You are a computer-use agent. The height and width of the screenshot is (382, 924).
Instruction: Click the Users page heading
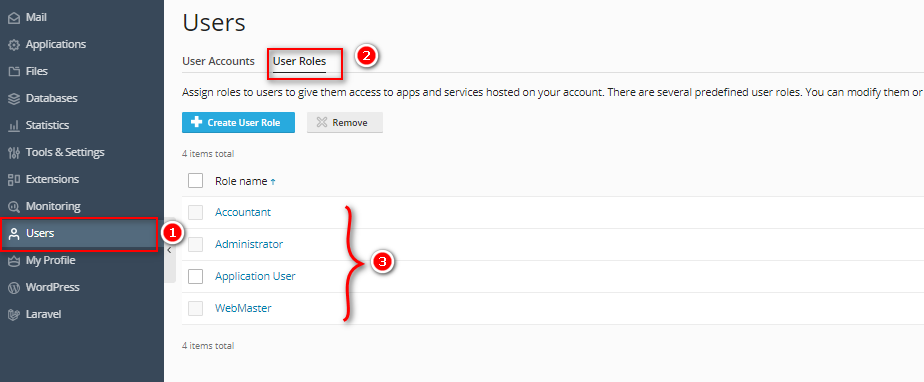pos(213,23)
